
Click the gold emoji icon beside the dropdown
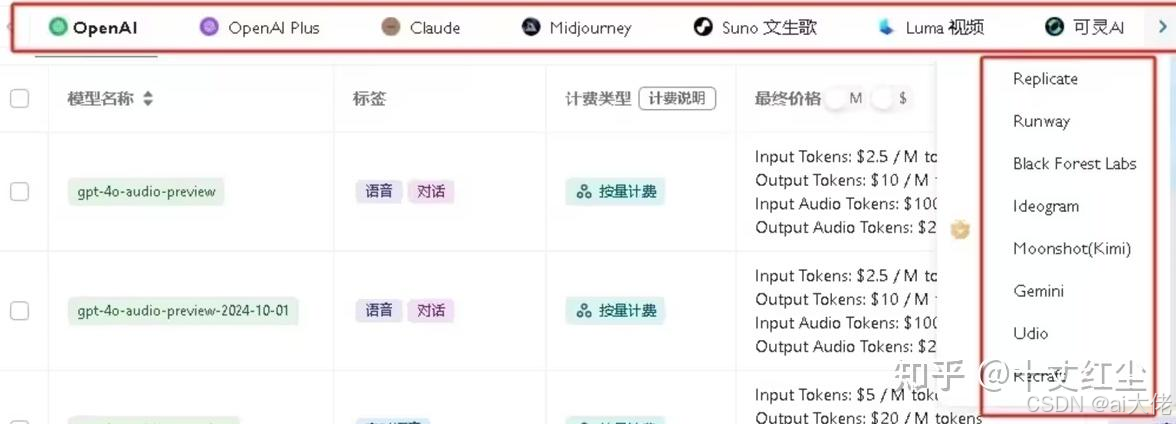point(960,229)
